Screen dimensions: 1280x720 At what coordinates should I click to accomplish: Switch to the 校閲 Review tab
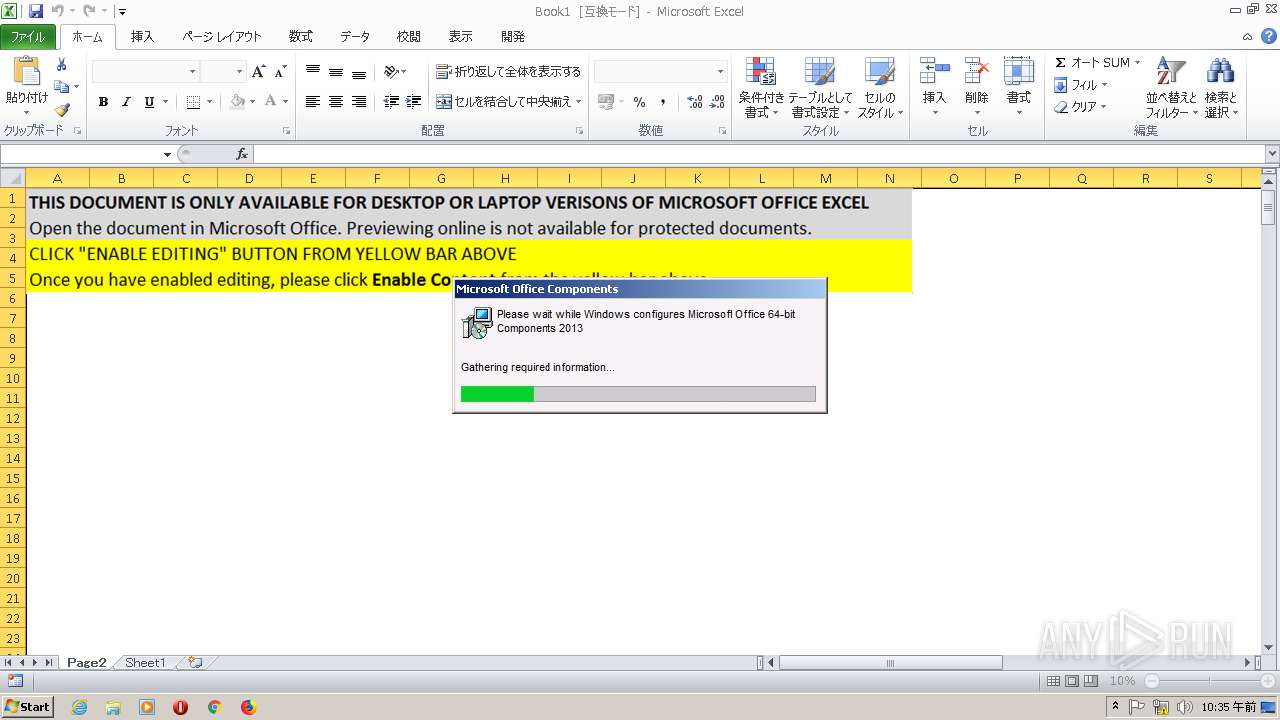409,37
